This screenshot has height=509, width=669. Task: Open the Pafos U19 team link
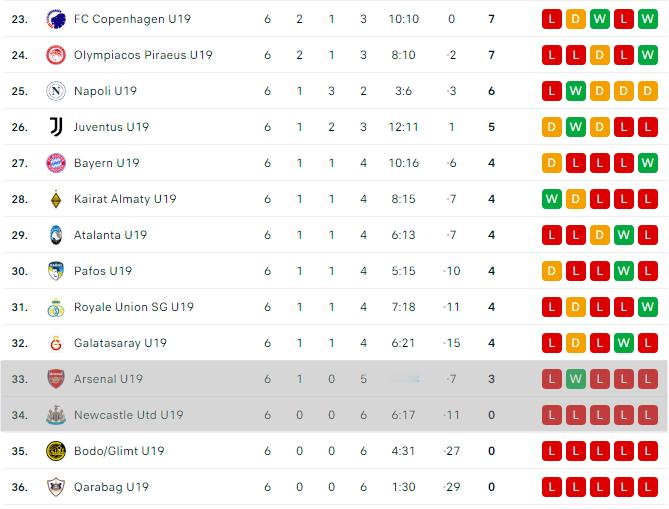[103, 271]
